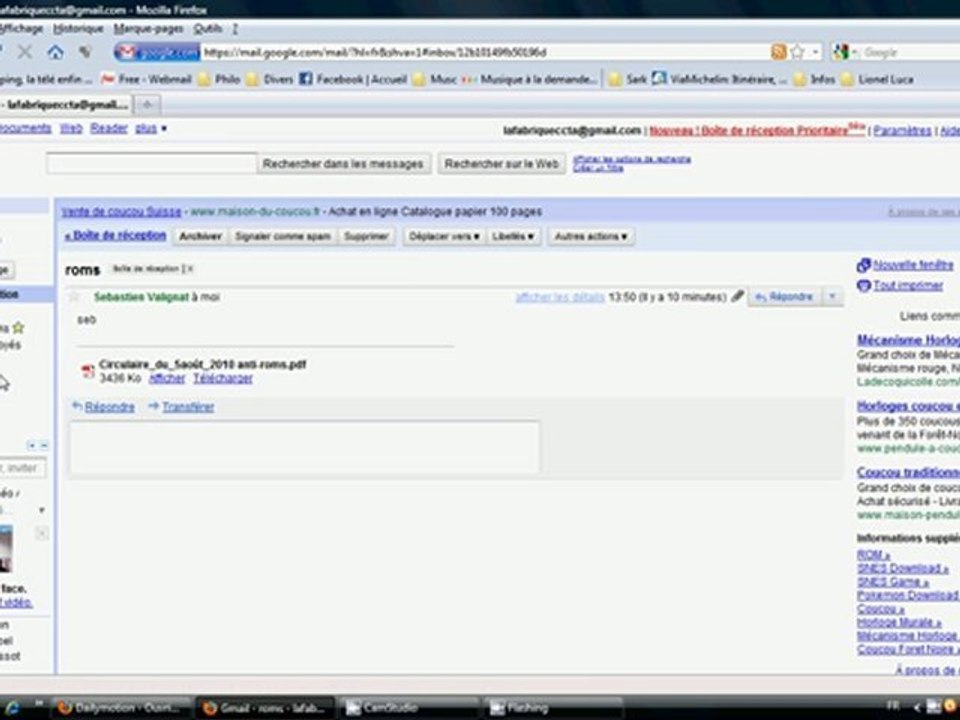The width and height of the screenshot is (960, 720).
Task: Open the Google search engine icon
Action: tap(842, 53)
